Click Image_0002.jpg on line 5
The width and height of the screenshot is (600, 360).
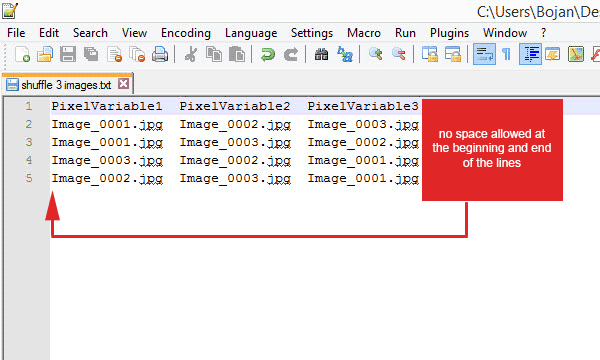click(x=107, y=178)
